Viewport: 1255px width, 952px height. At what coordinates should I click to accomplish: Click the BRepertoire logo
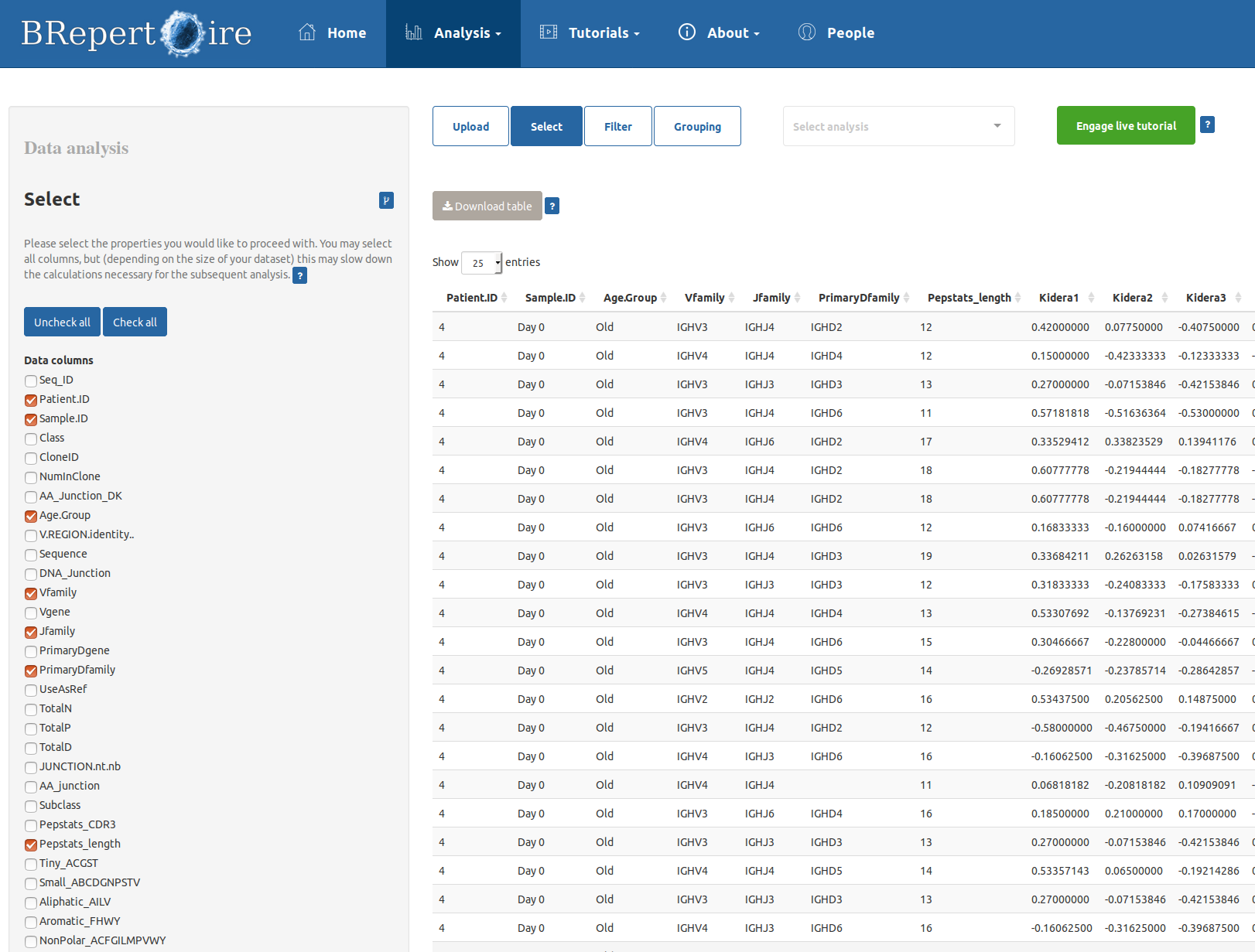pos(136,33)
